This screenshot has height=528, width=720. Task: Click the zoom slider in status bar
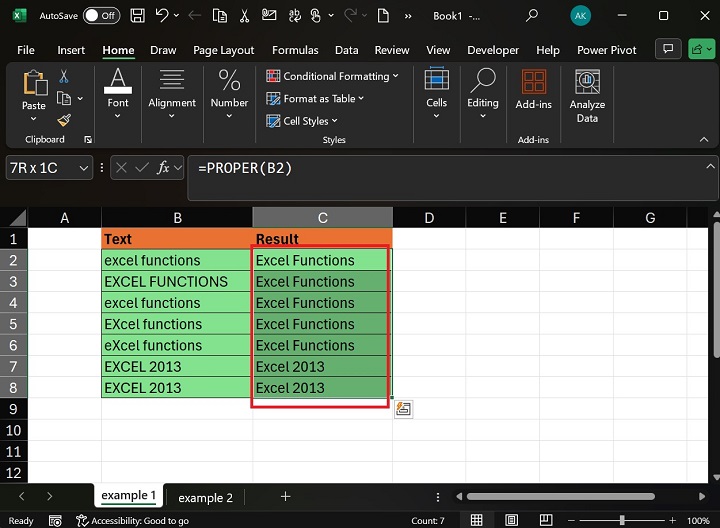[621, 521]
